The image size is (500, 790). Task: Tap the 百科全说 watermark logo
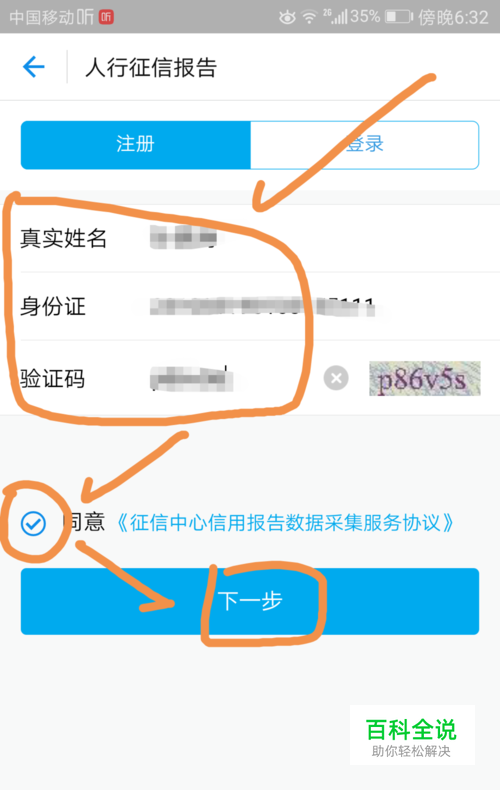point(412,735)
